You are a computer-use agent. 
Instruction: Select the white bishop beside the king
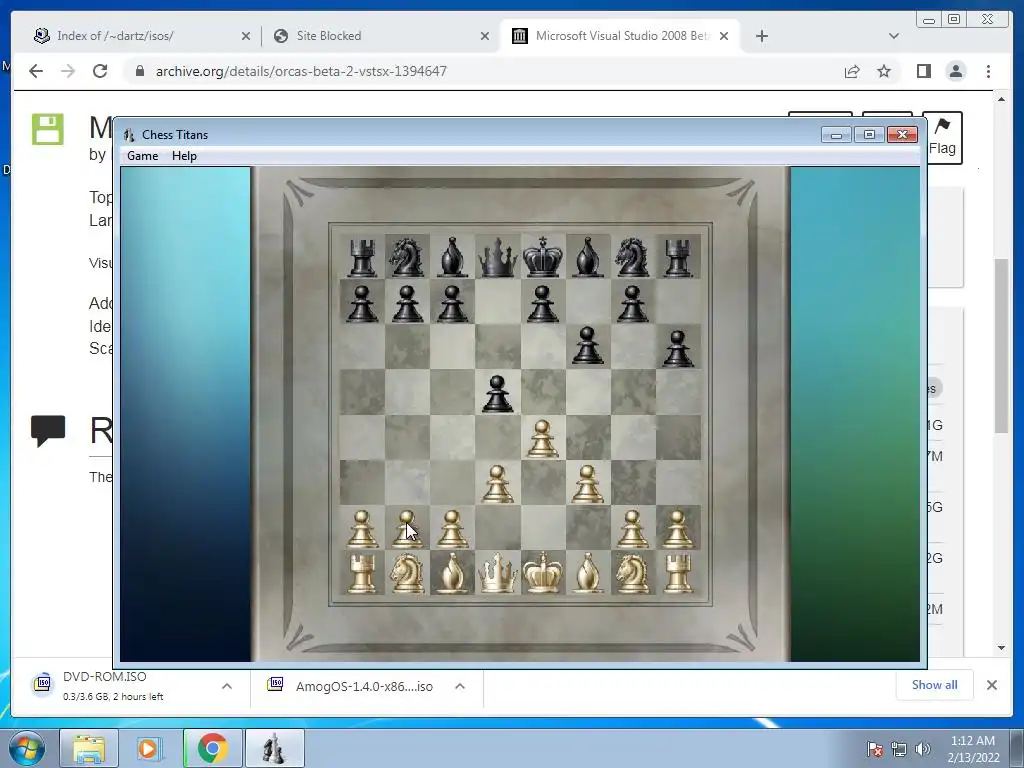pos(587,574)
